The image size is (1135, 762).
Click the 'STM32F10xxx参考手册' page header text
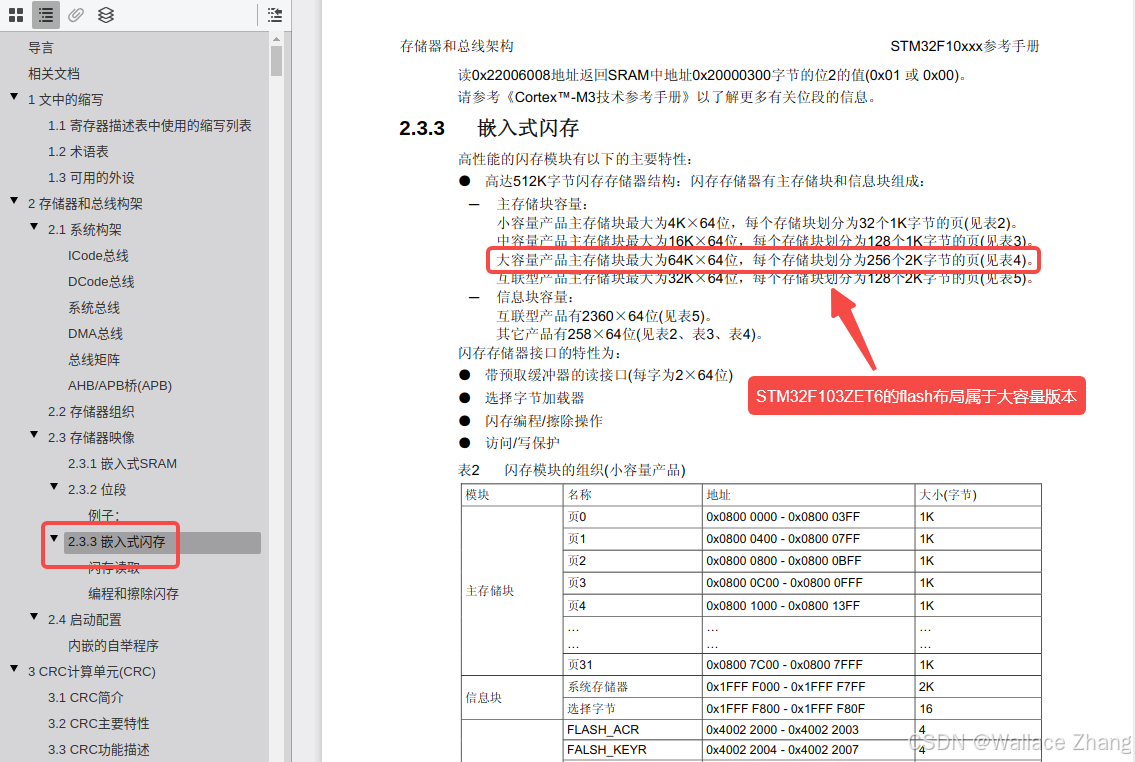[965, 46]
